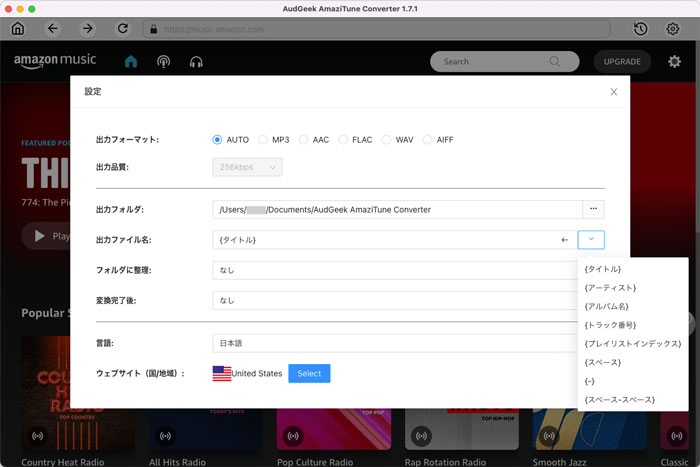Screen dimensions: 700x467
Task: Open 変換完了後 dropdown showing なし
Action: pos(395,300)
